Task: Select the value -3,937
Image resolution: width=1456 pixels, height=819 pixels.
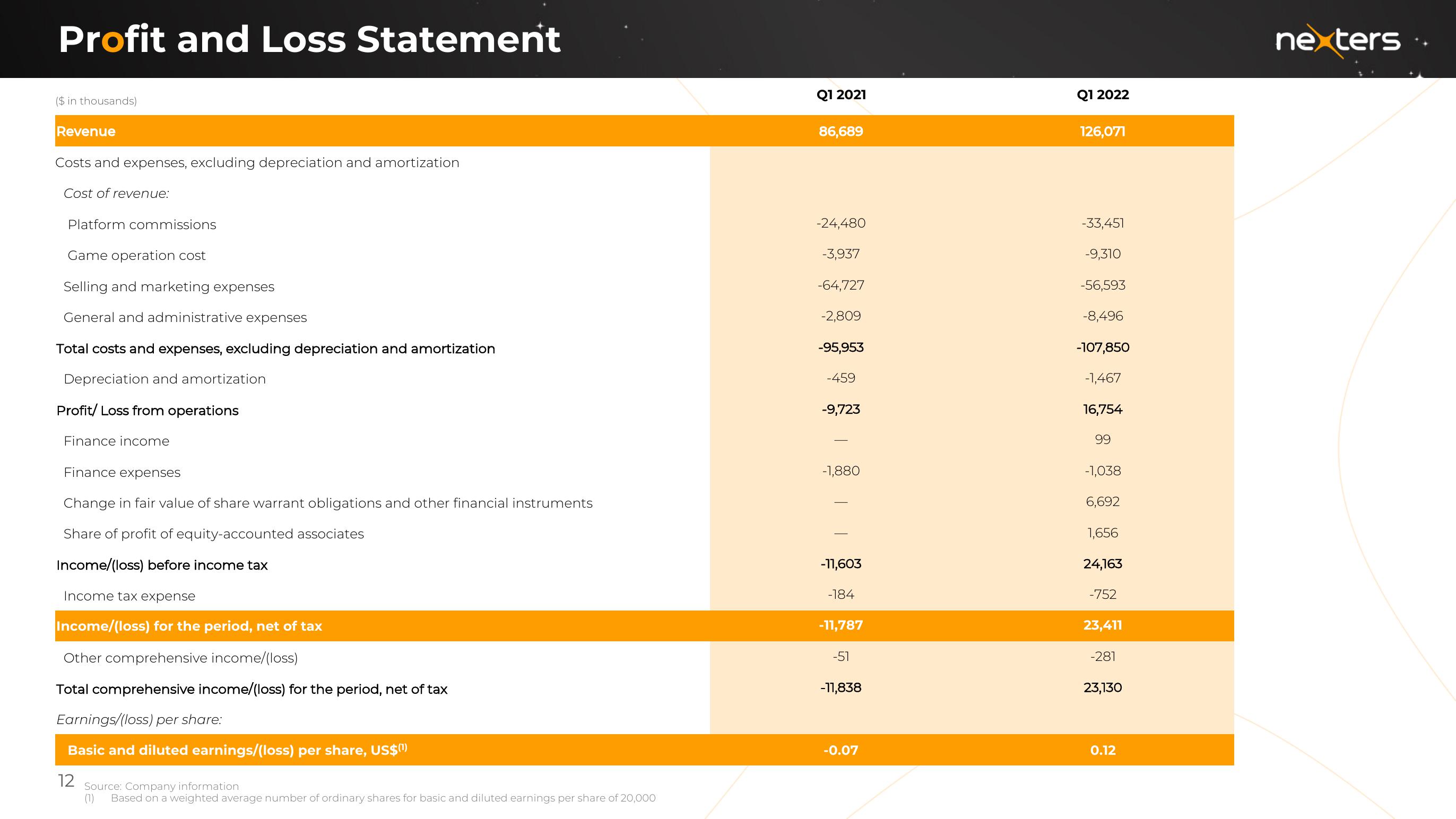Action: 841,254
